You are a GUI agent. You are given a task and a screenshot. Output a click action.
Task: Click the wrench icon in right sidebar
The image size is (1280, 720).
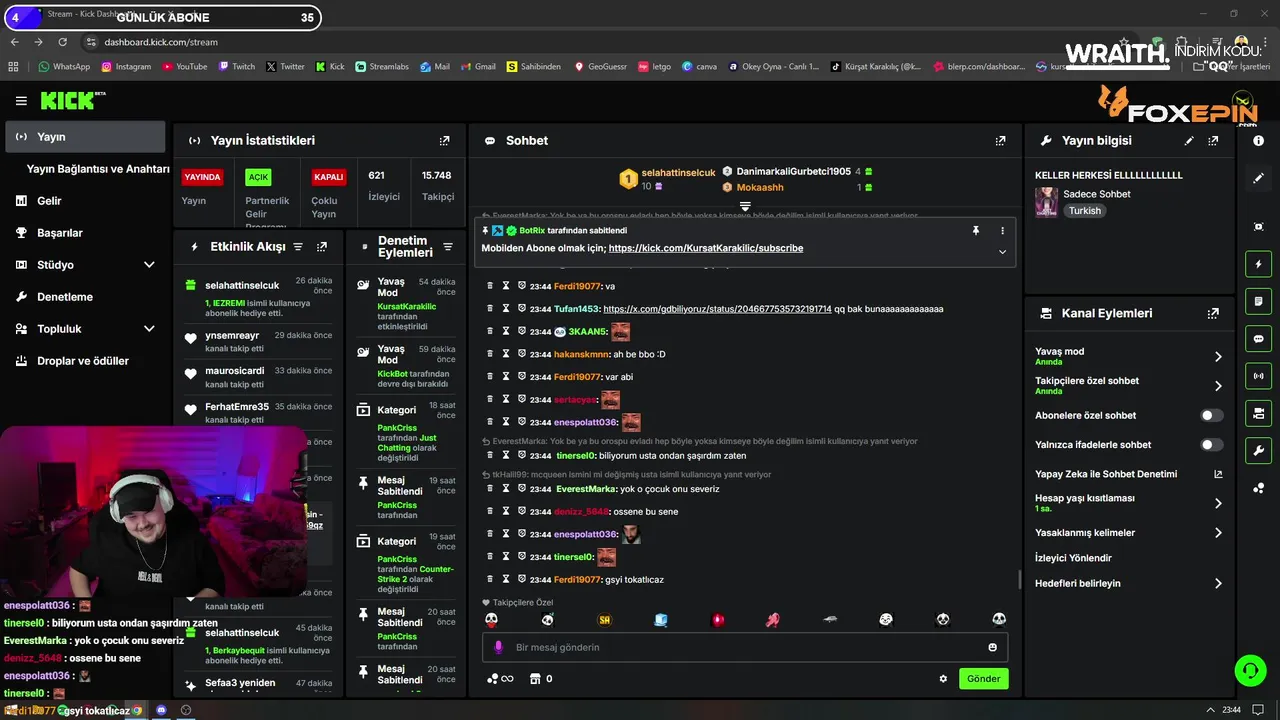pos(1258,450)
